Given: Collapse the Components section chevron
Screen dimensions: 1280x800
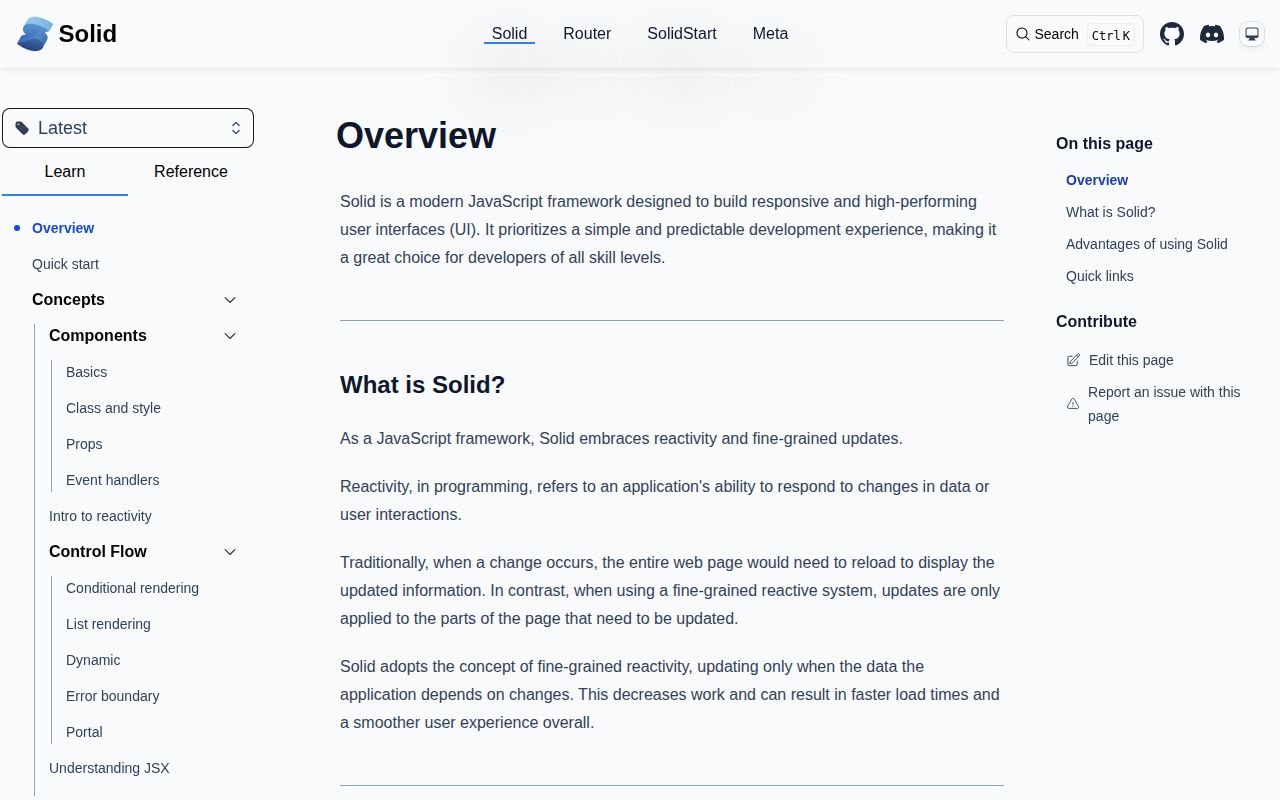Looking at the screenshot, I should coord(230,336).
